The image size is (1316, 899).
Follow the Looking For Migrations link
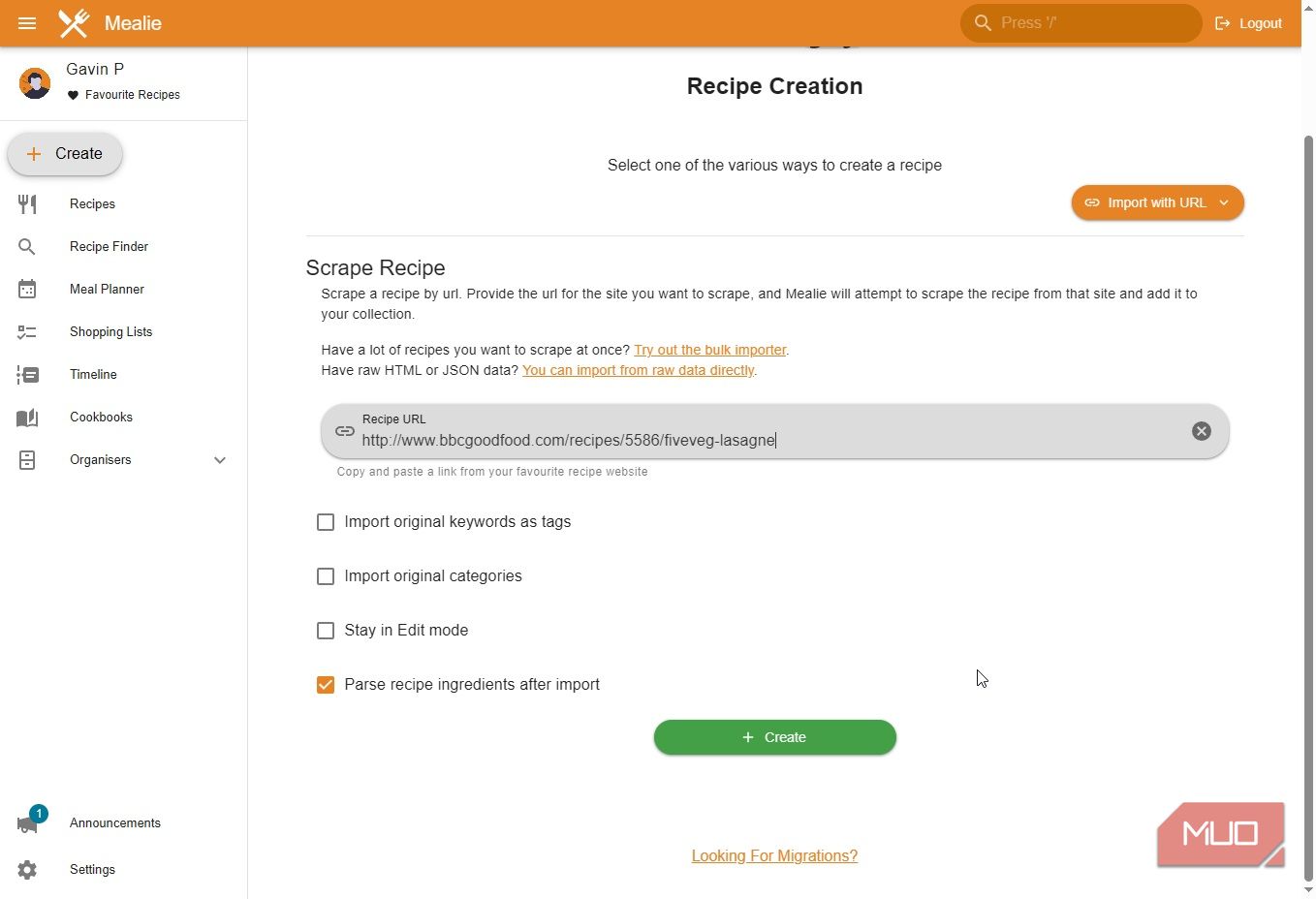point(774,855)
